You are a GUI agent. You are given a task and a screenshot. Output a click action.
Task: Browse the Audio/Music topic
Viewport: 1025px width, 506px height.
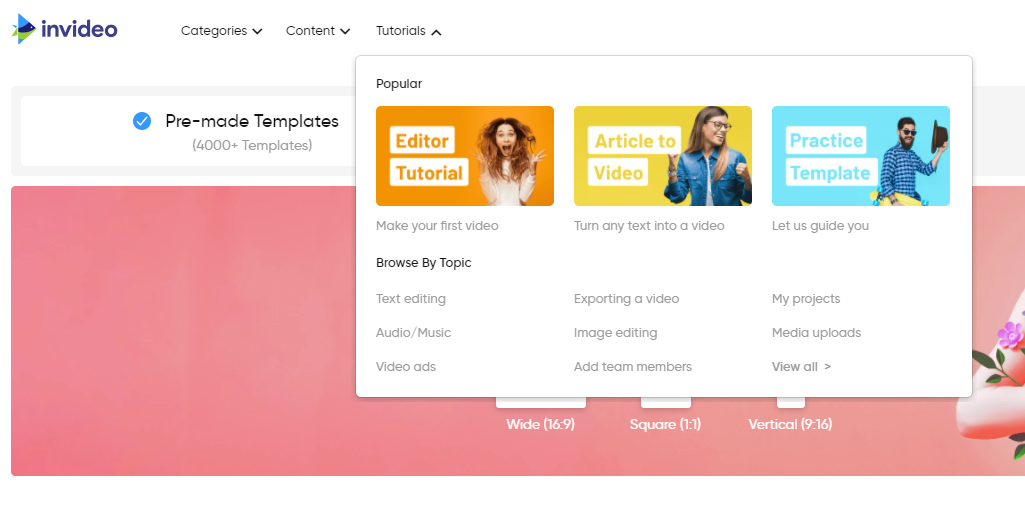[413, 333]
